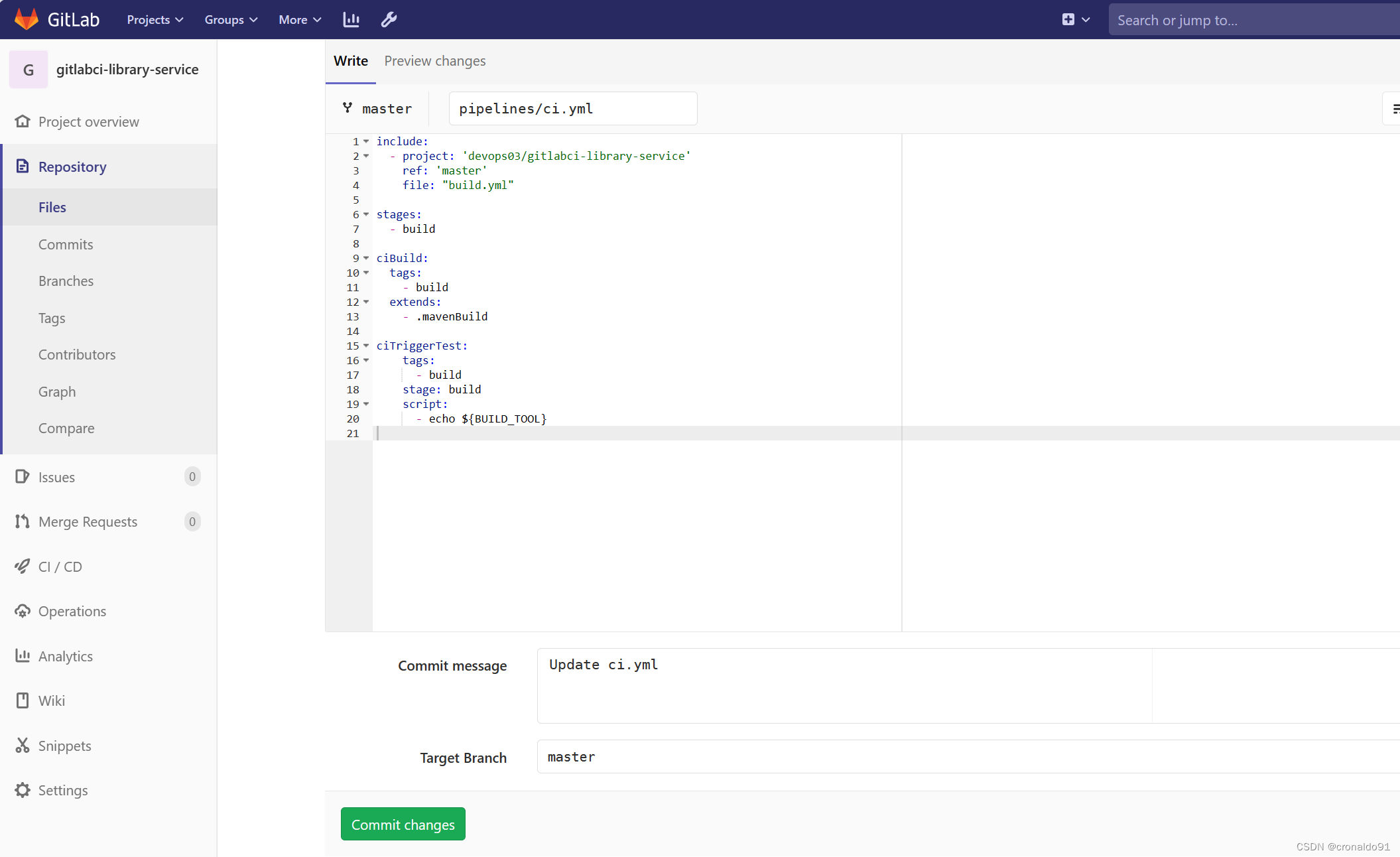Open the admin wrench icon

point(389,20)
